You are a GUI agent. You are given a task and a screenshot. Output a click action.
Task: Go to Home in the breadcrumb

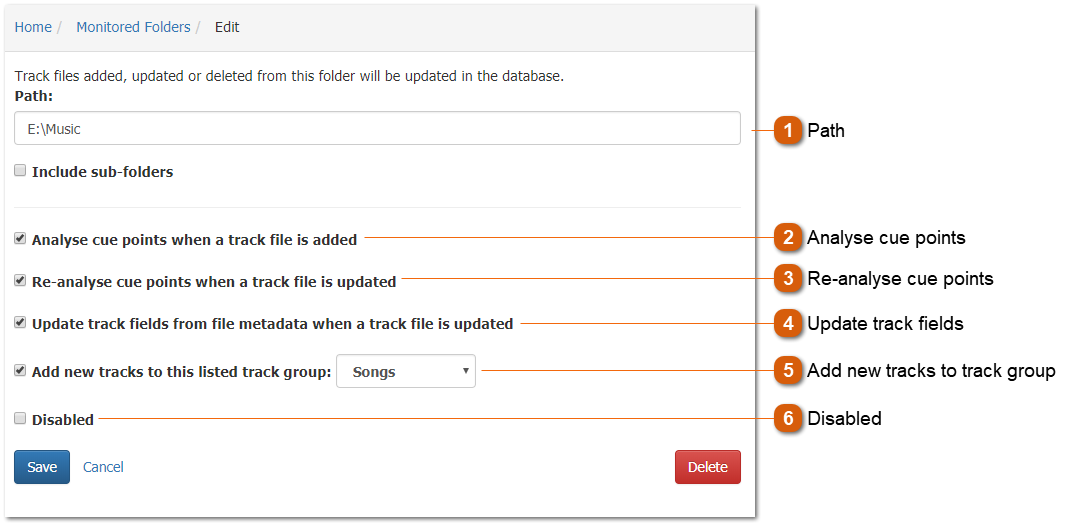pos(33,27)
